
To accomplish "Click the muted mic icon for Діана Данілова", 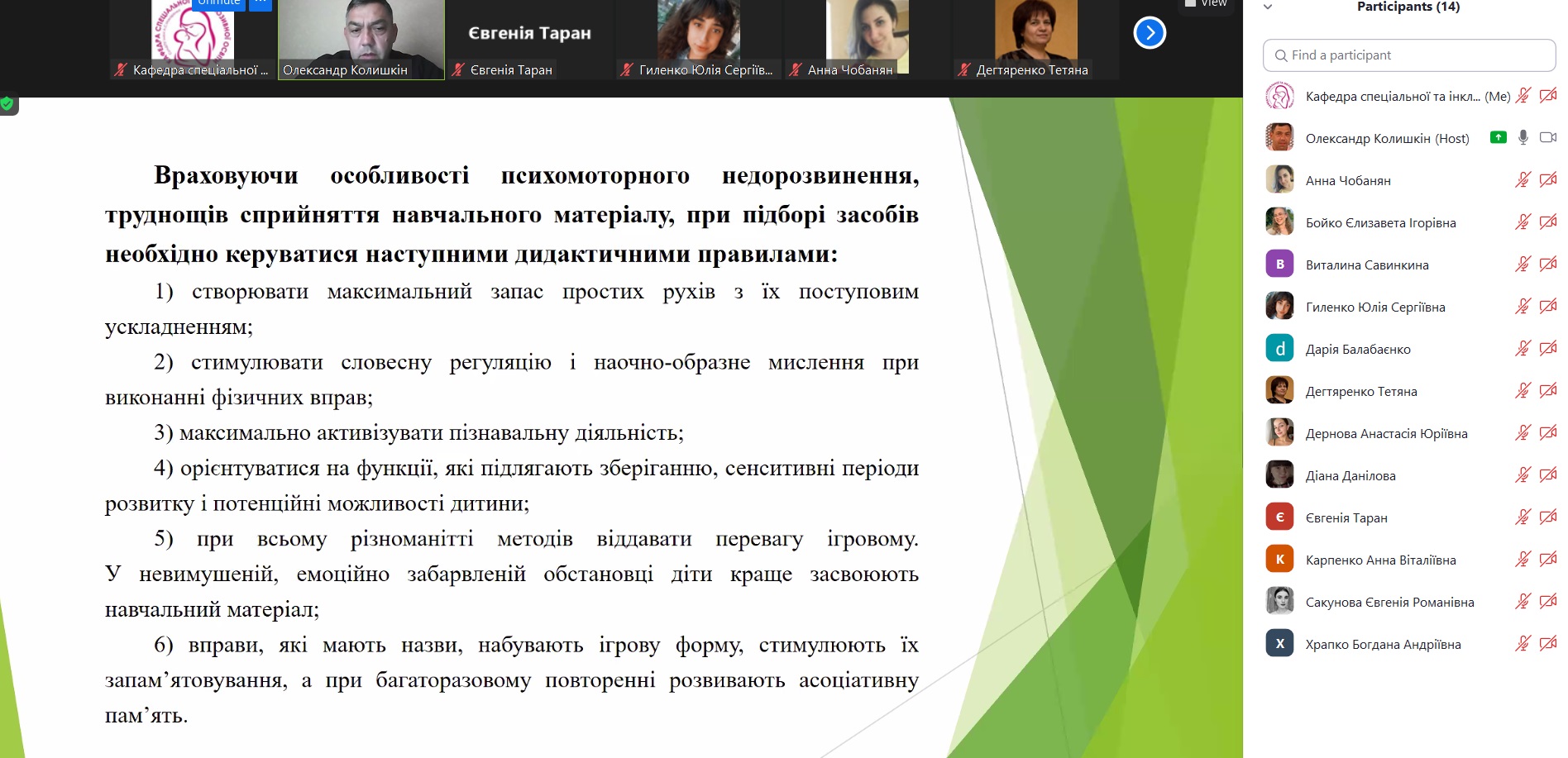I will tap(1523, 475).
